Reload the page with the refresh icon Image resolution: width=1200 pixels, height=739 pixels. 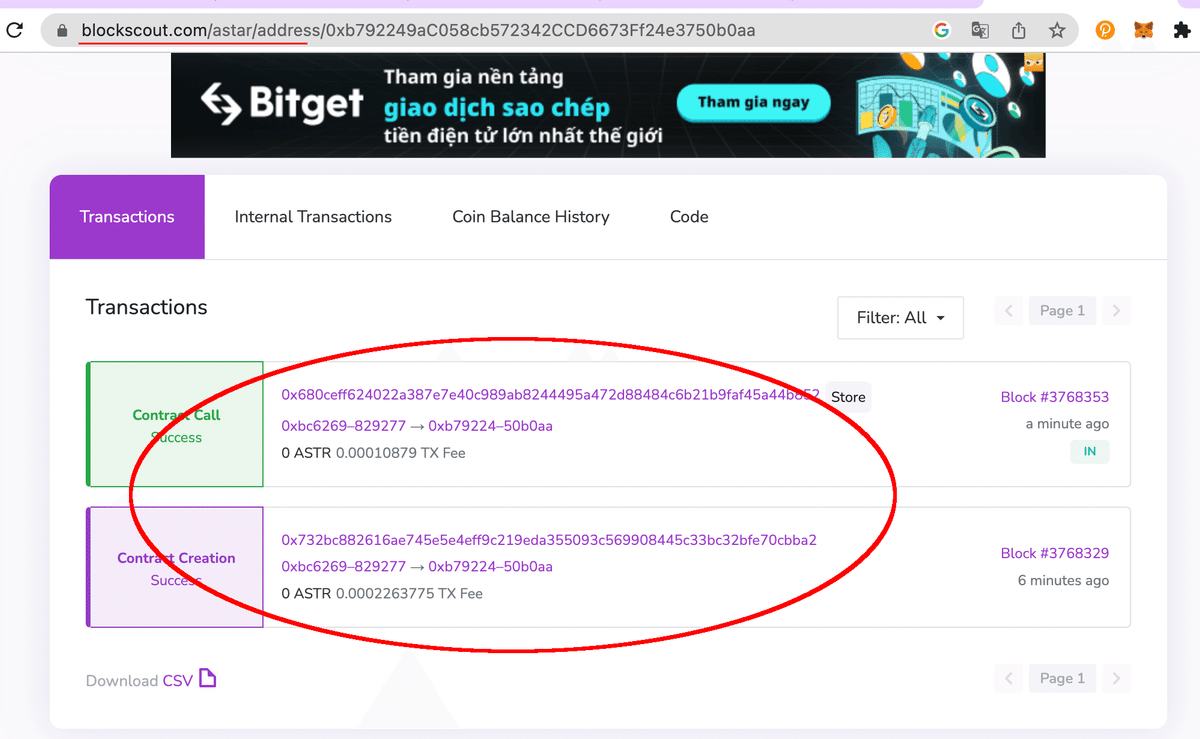tap(14, 30)
